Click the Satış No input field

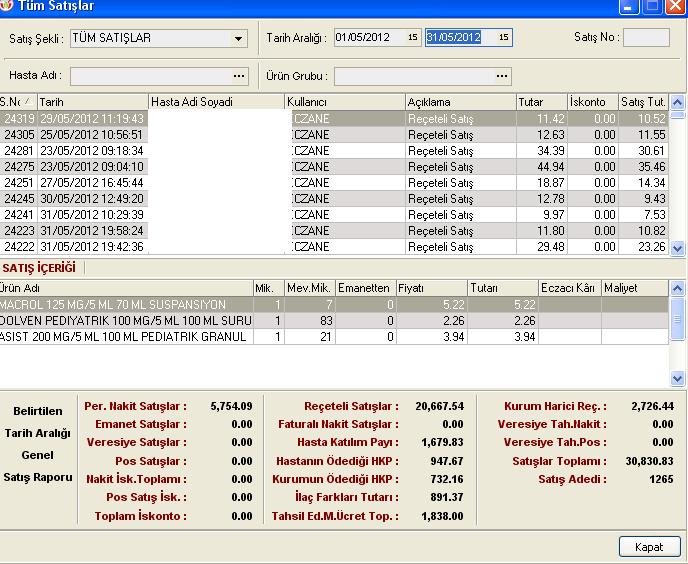click(646, 38)
